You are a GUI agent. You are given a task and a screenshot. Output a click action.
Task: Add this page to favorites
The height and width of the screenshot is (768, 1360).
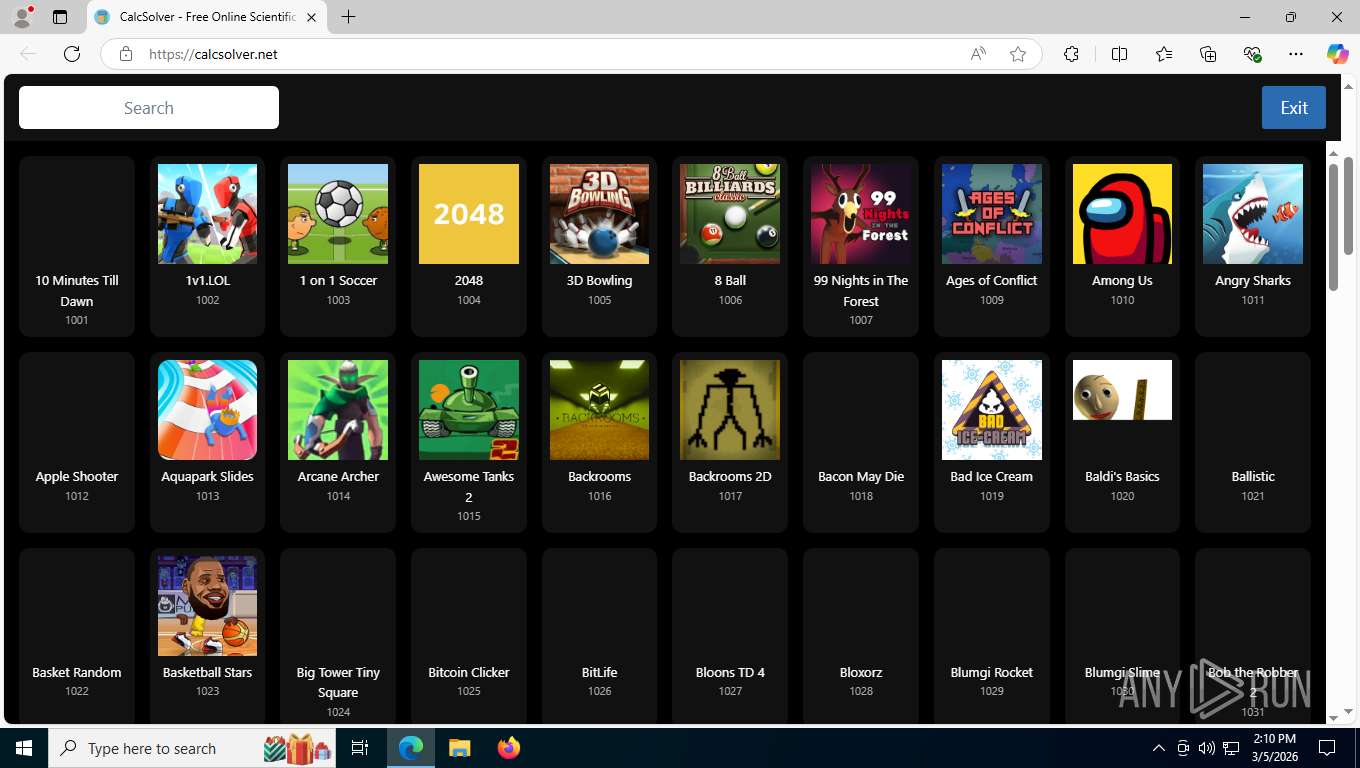[x=1018, y=54]
